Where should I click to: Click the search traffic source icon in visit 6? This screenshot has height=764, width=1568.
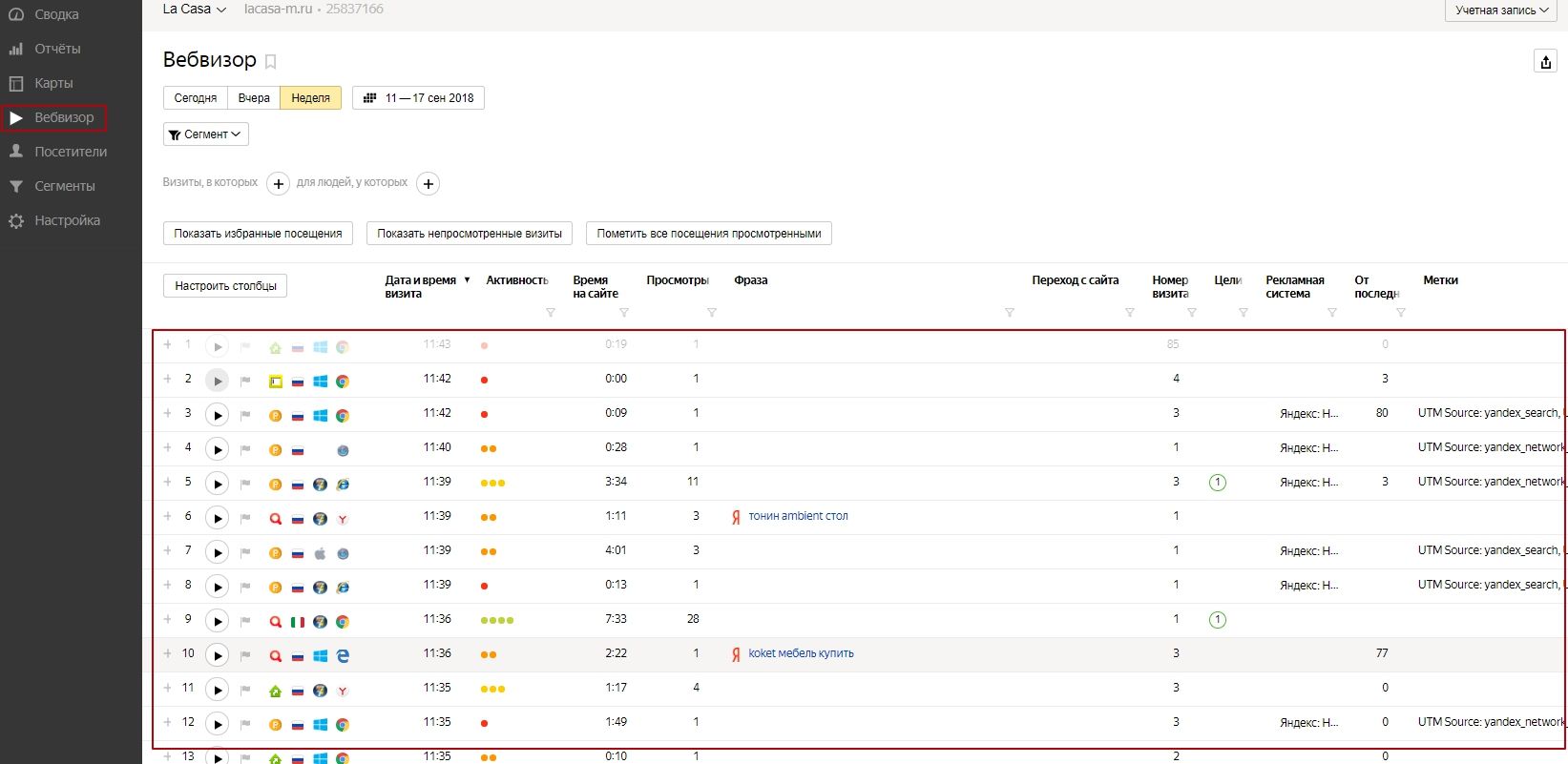point(275,519)
